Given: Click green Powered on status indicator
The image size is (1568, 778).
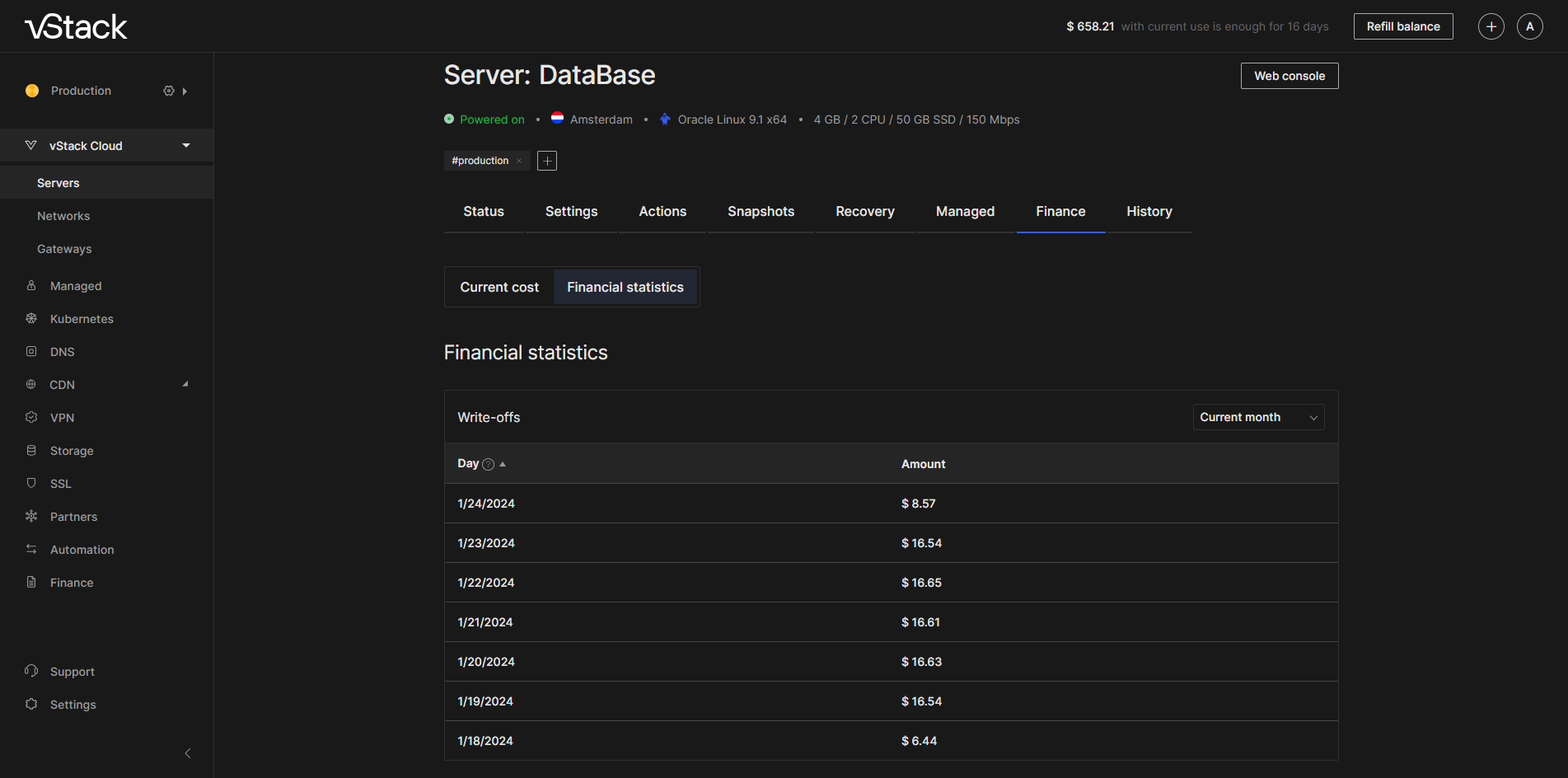Looking at the screenshot, I should 449,119.
